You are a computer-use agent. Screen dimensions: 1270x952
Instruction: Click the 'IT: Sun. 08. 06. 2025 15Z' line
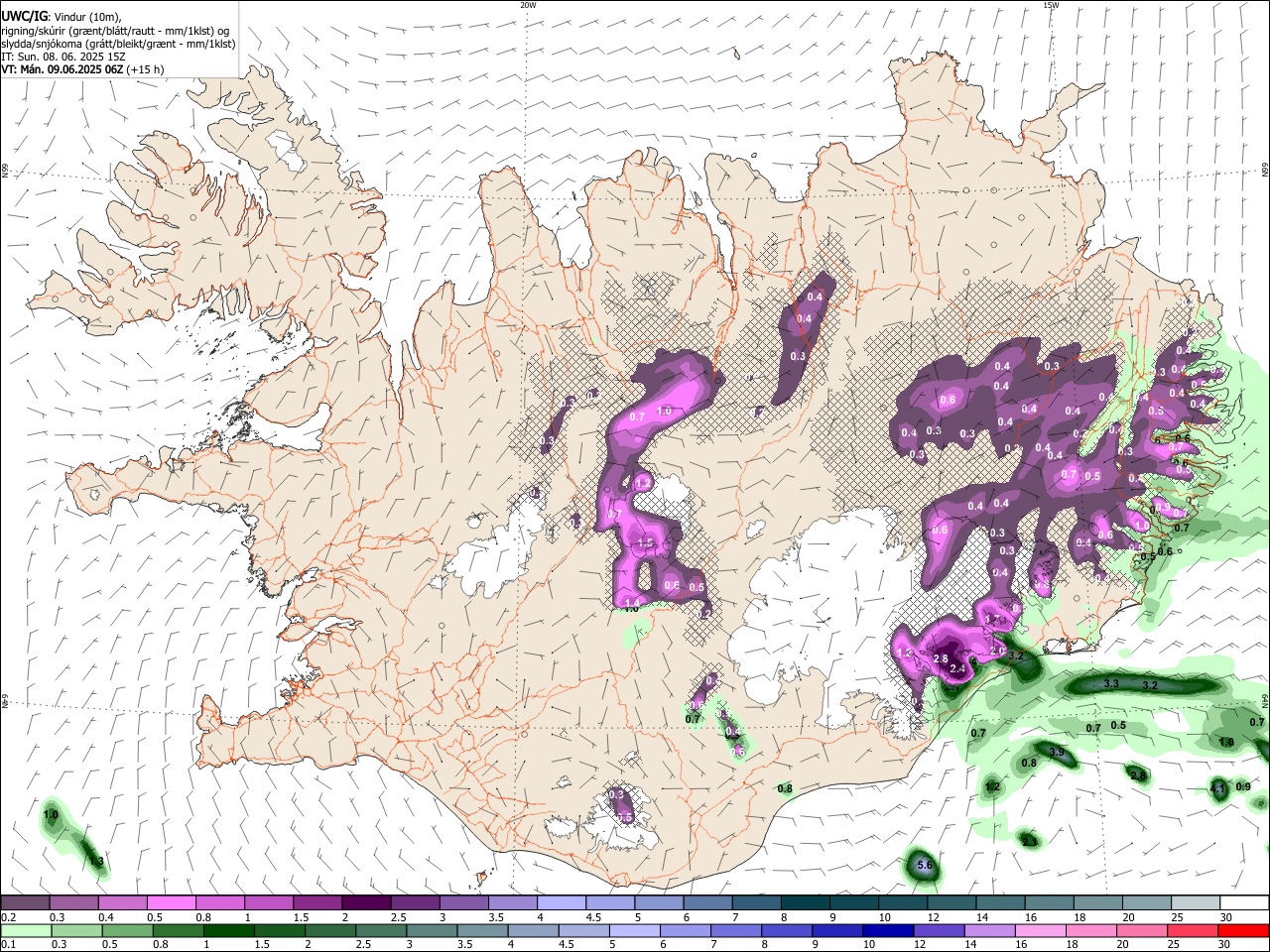click(x=62, y=57)
